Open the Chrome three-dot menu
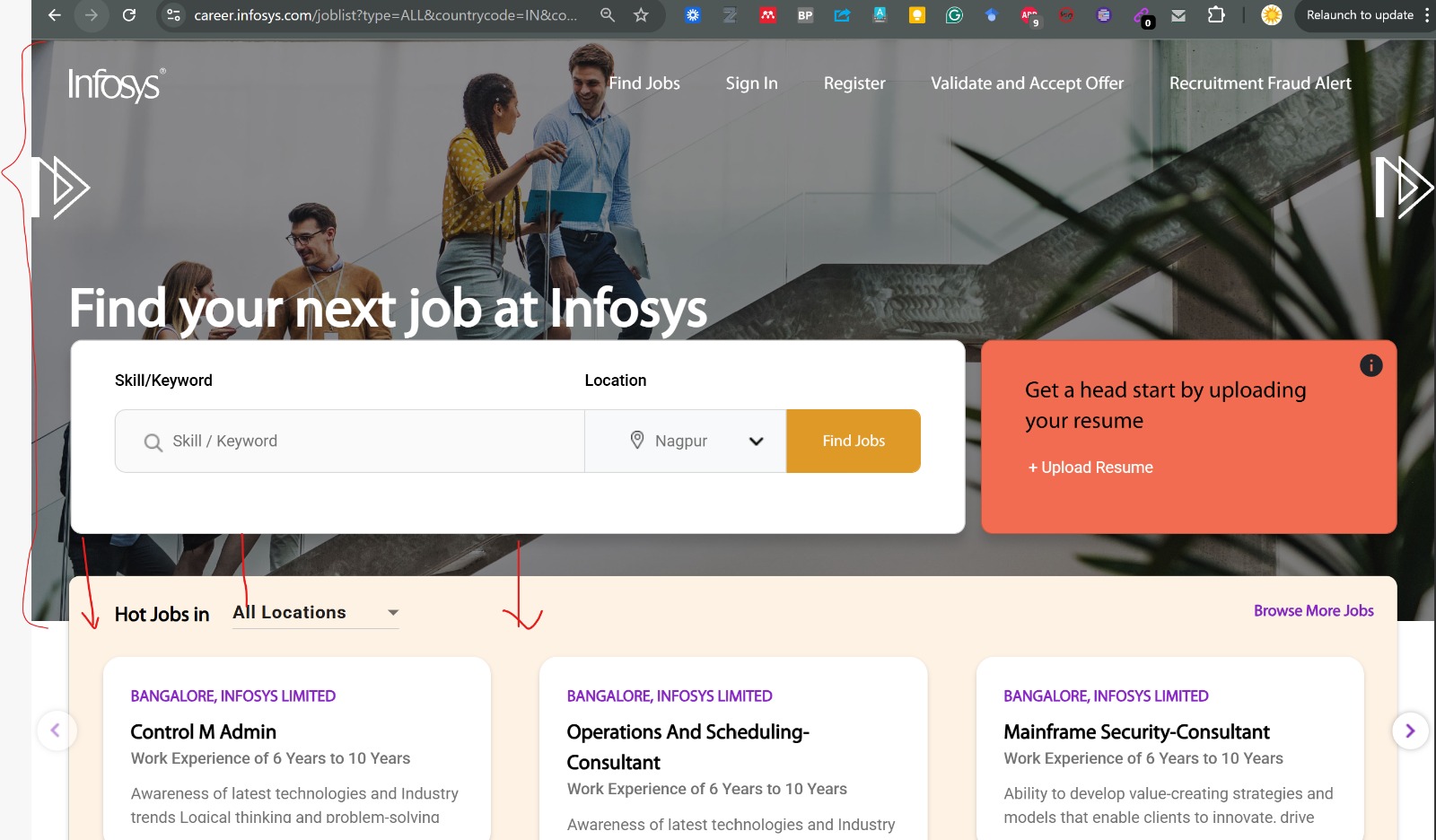The height and width of the screenshot is (840, 1436). 1427,15
